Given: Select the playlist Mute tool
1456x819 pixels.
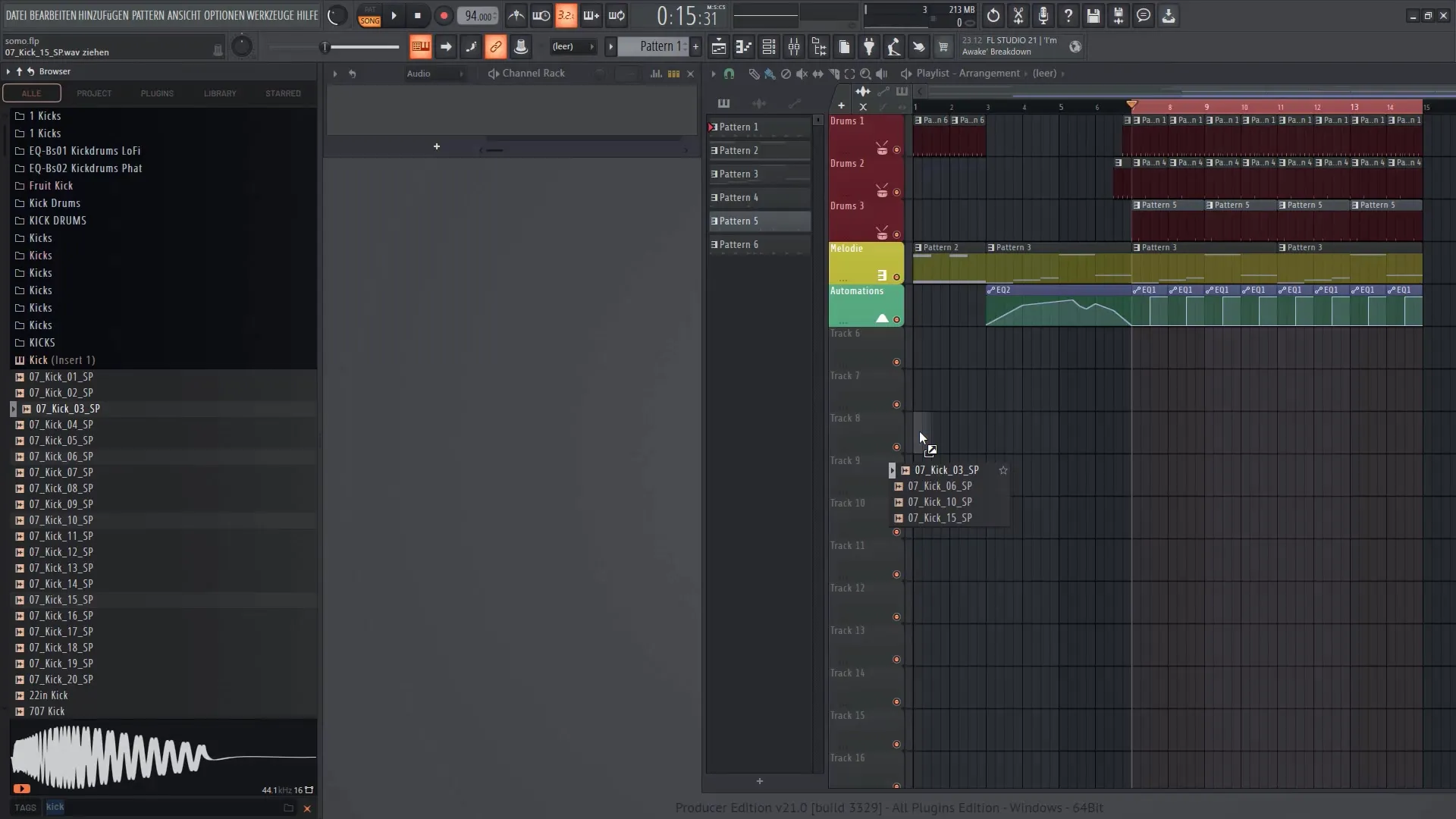Looking at the screenshot, I should coord(802,74).
